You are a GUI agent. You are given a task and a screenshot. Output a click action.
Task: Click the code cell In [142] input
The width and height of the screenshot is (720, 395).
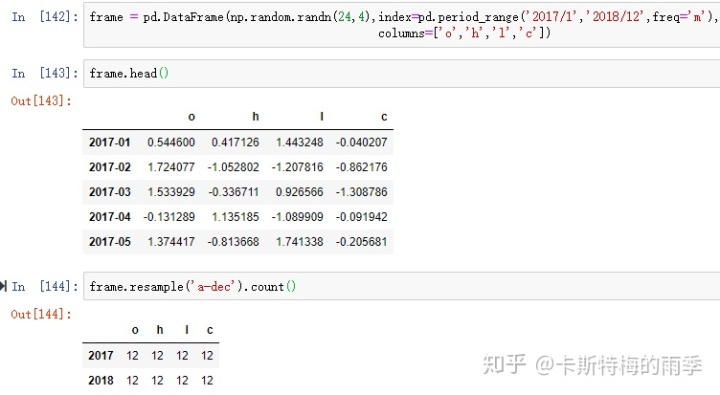click(401, 25)
